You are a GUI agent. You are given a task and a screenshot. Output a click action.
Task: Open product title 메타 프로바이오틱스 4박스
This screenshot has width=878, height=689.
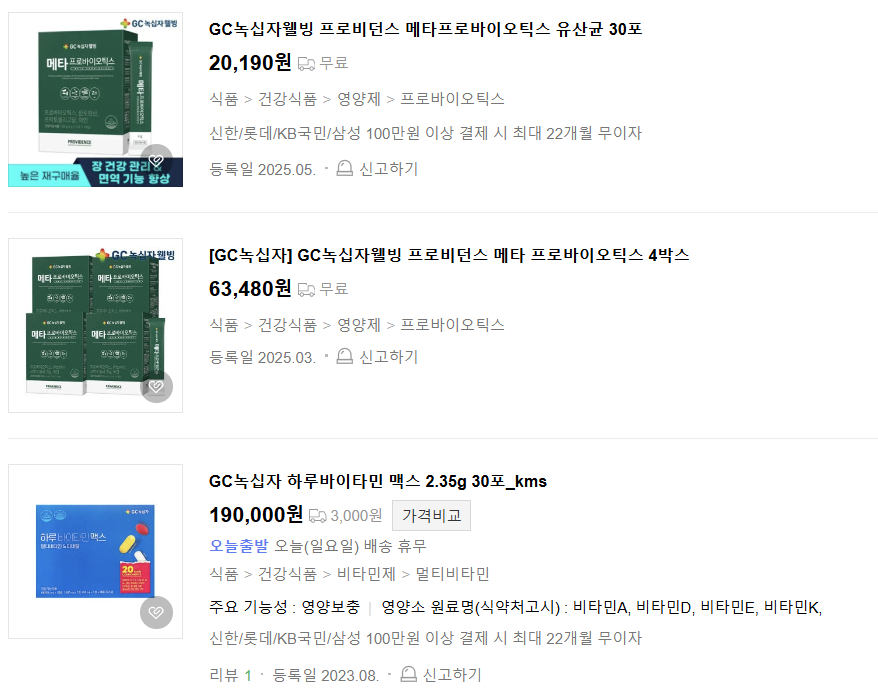[449, 255]
